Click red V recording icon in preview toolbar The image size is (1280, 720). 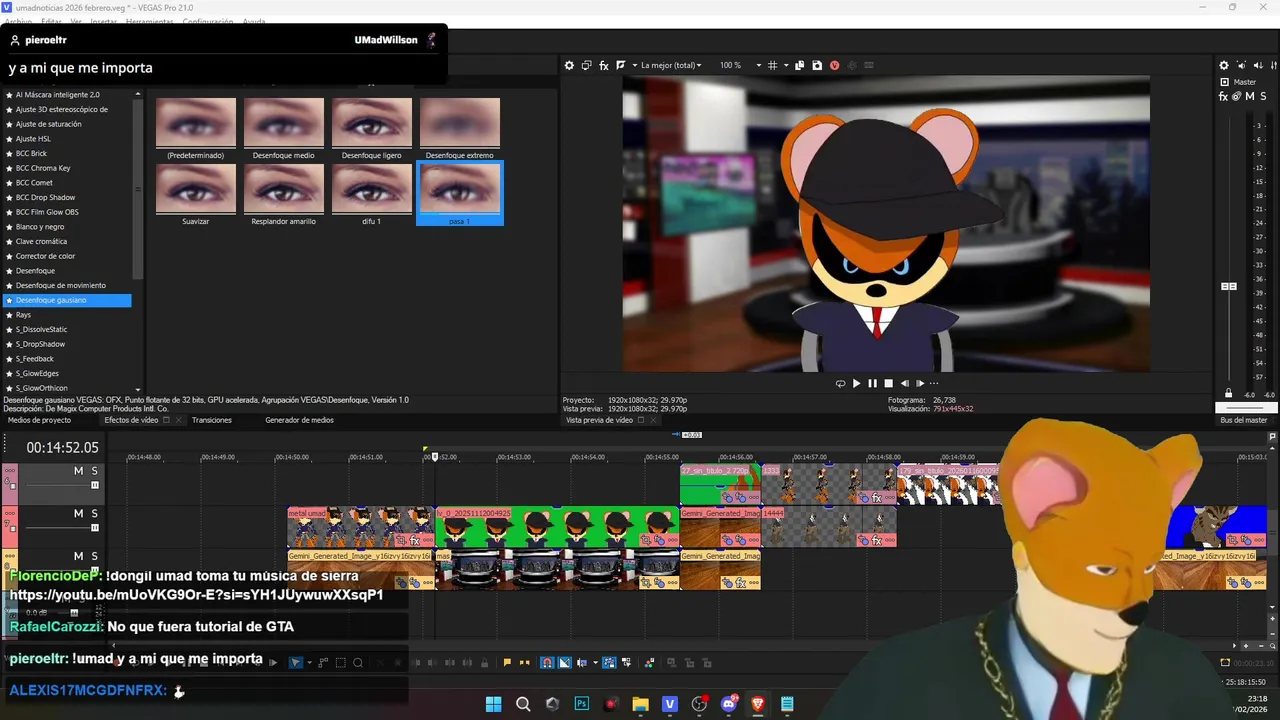834,65
